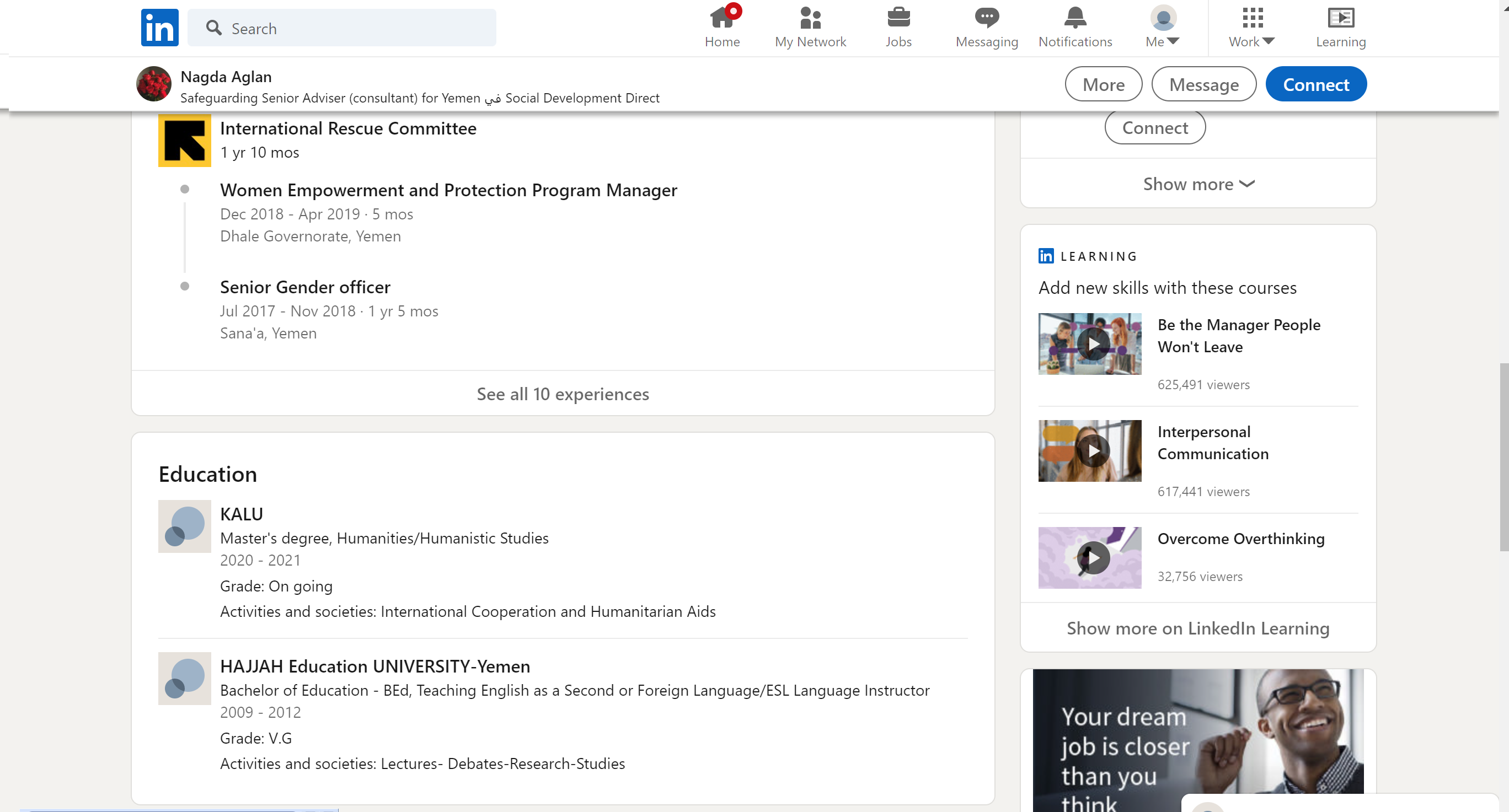
Task: Expand the Work apps dropdown
Action: (x=1252, y=27)
